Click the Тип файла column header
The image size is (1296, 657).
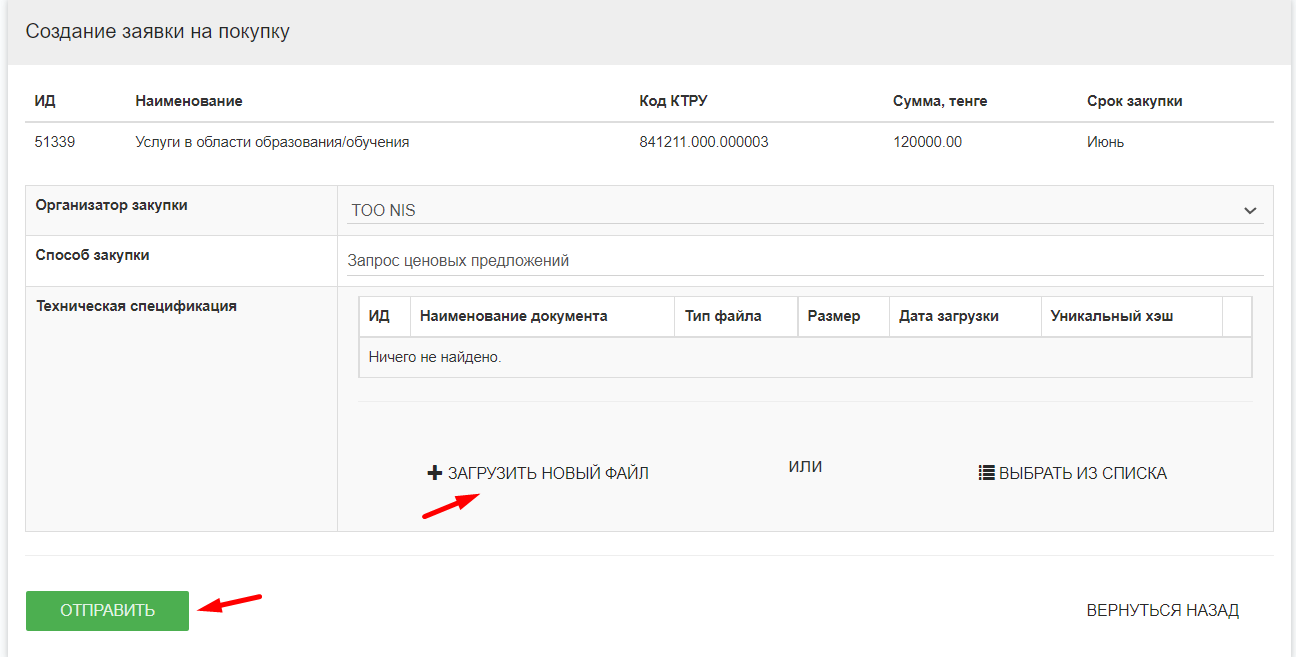point(723,316)
